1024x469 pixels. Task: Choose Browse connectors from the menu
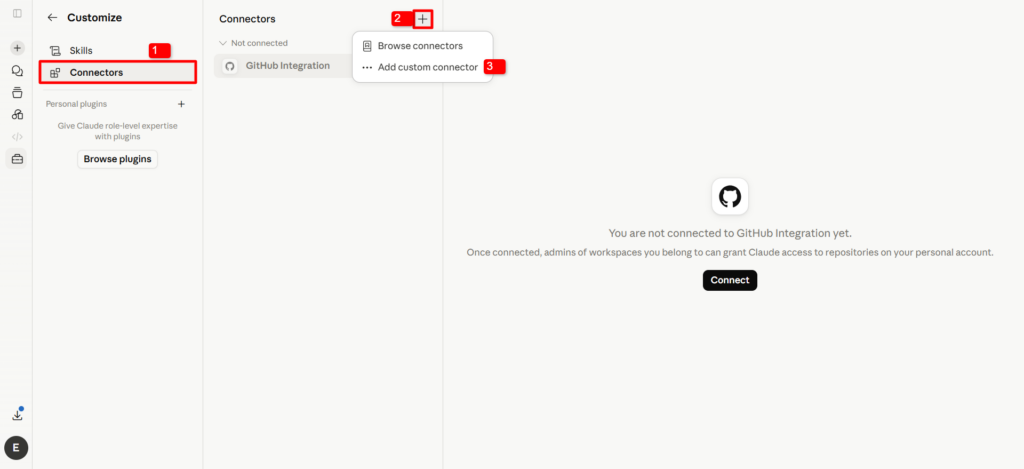click(x=422, y=46)
